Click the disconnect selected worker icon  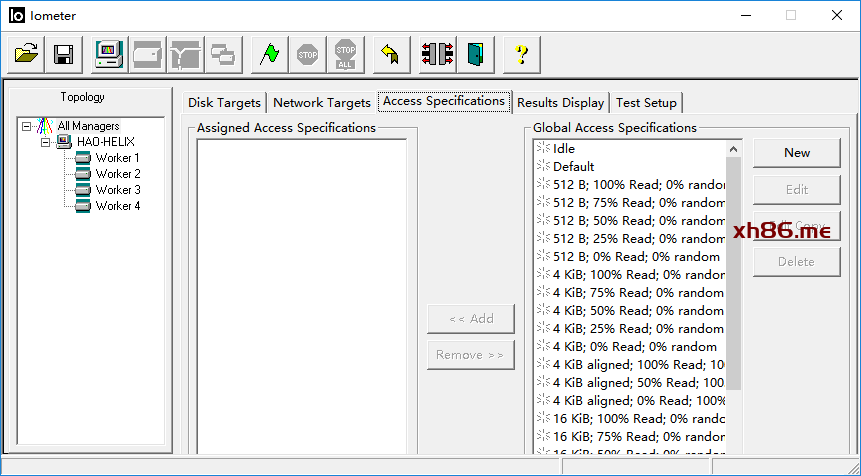[x=438, y=54]
